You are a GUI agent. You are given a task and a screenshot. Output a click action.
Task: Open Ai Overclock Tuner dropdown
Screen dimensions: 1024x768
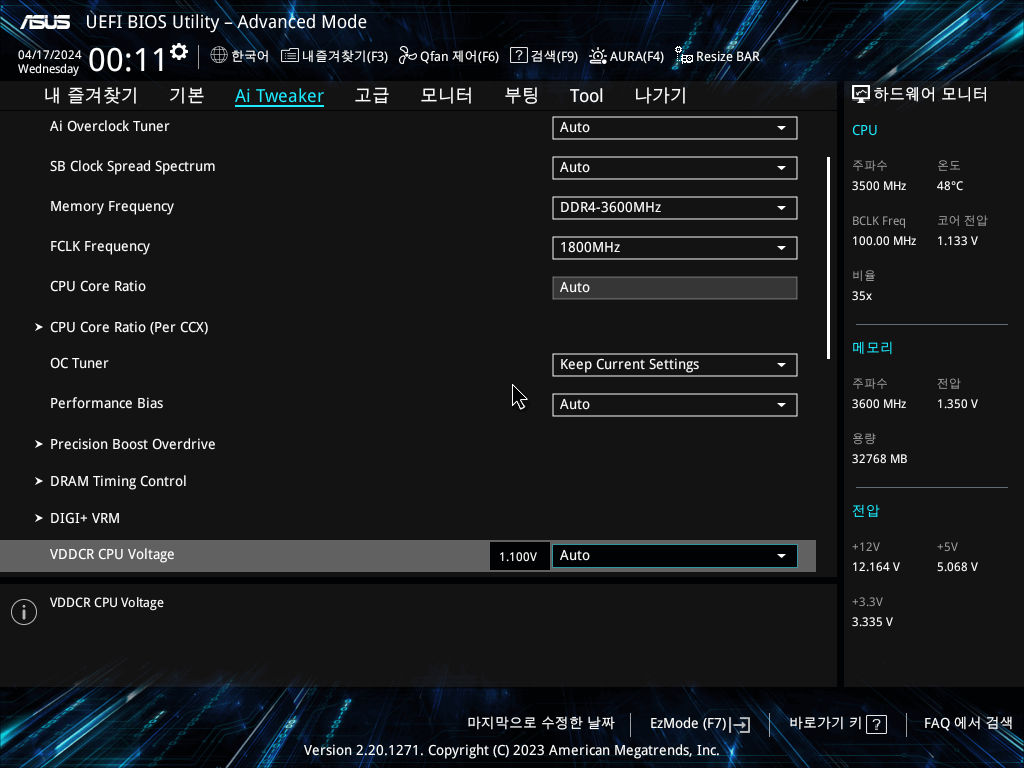click(675, 128)
